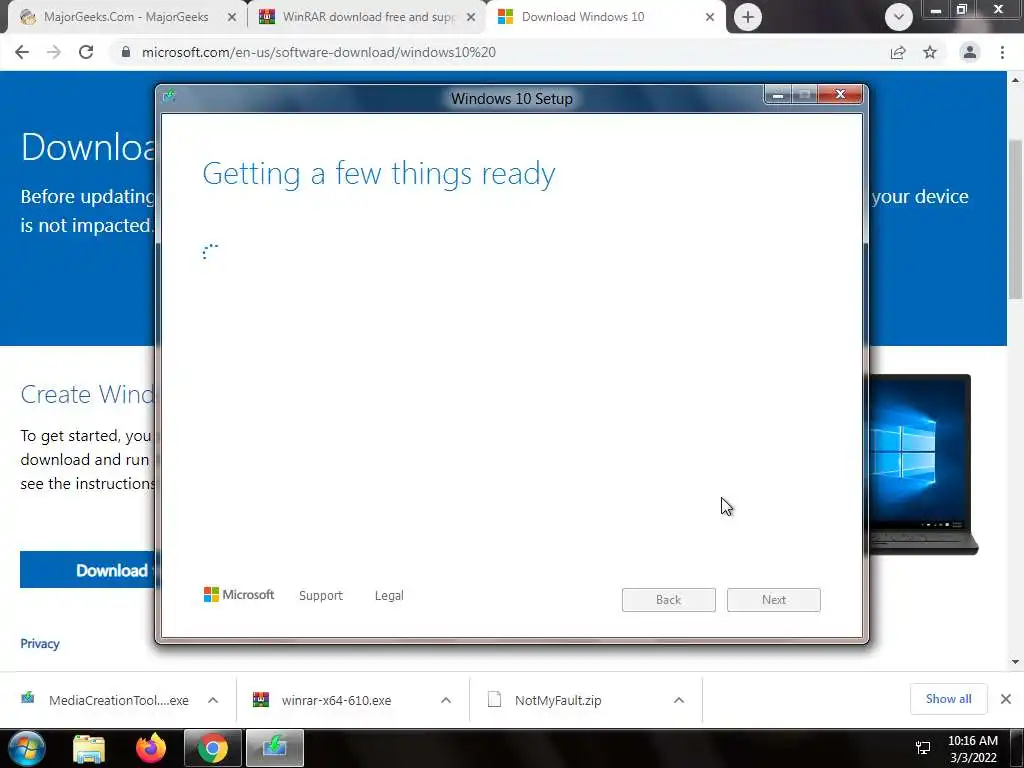
Task: Minimize the Windows 10 Setup window
Action: [778, 95]
